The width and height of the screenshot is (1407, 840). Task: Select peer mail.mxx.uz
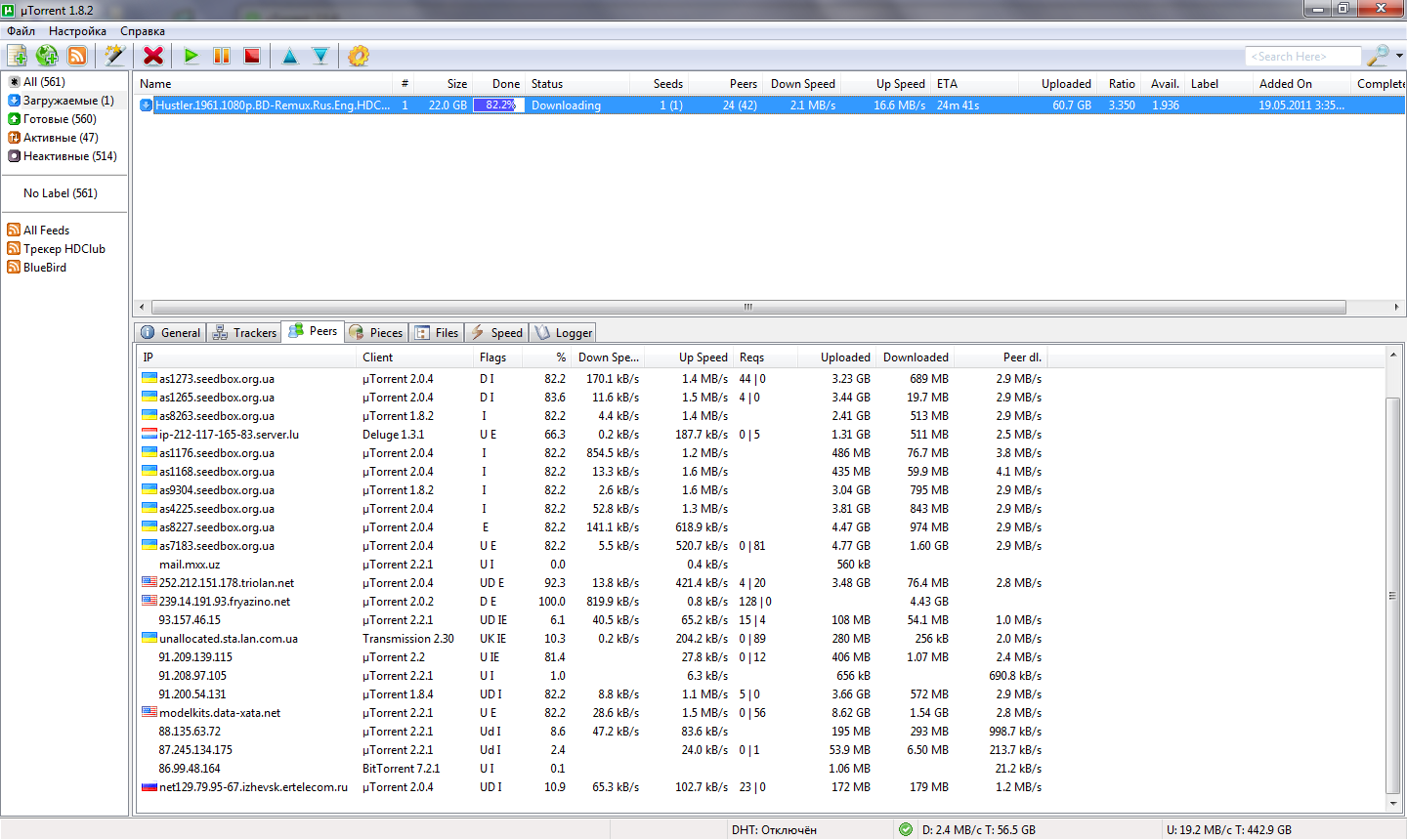pos(190,565)
